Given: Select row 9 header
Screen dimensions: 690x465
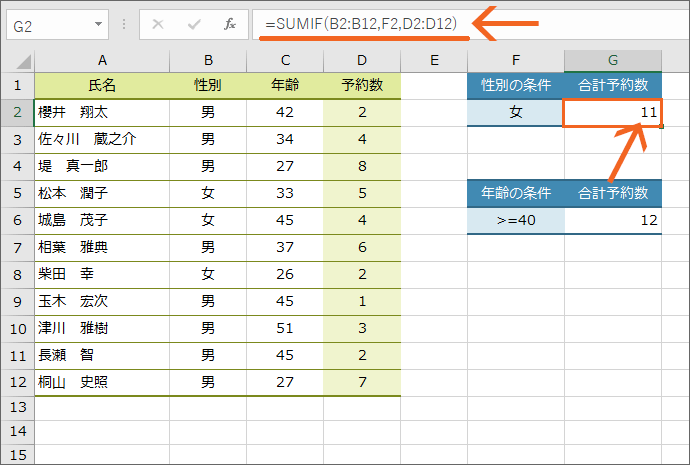Looking at the screenshot, I should [18, 302].
